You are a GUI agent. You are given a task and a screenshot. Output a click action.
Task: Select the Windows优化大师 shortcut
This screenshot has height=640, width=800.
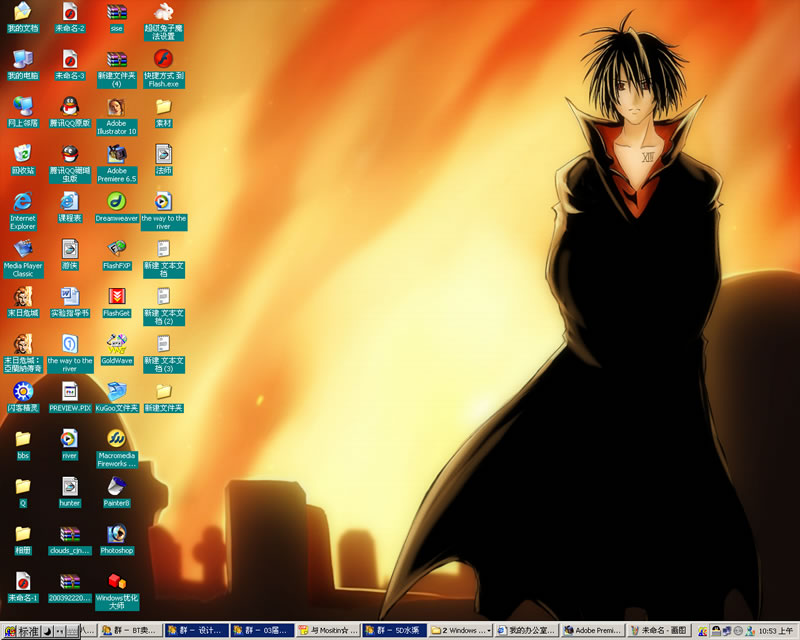[117, 591]
